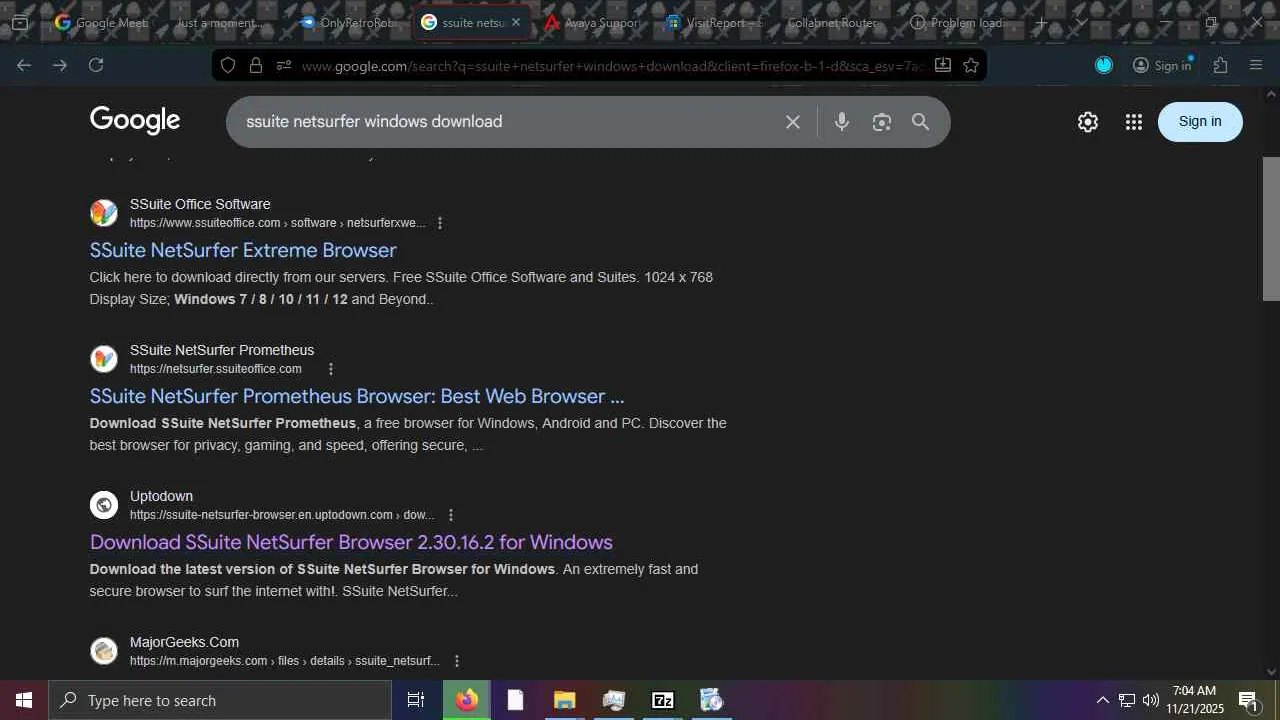Click the Firefox account Sign in button
The width and height of the screenshot is (1280, 720).
pos(1162,65)
